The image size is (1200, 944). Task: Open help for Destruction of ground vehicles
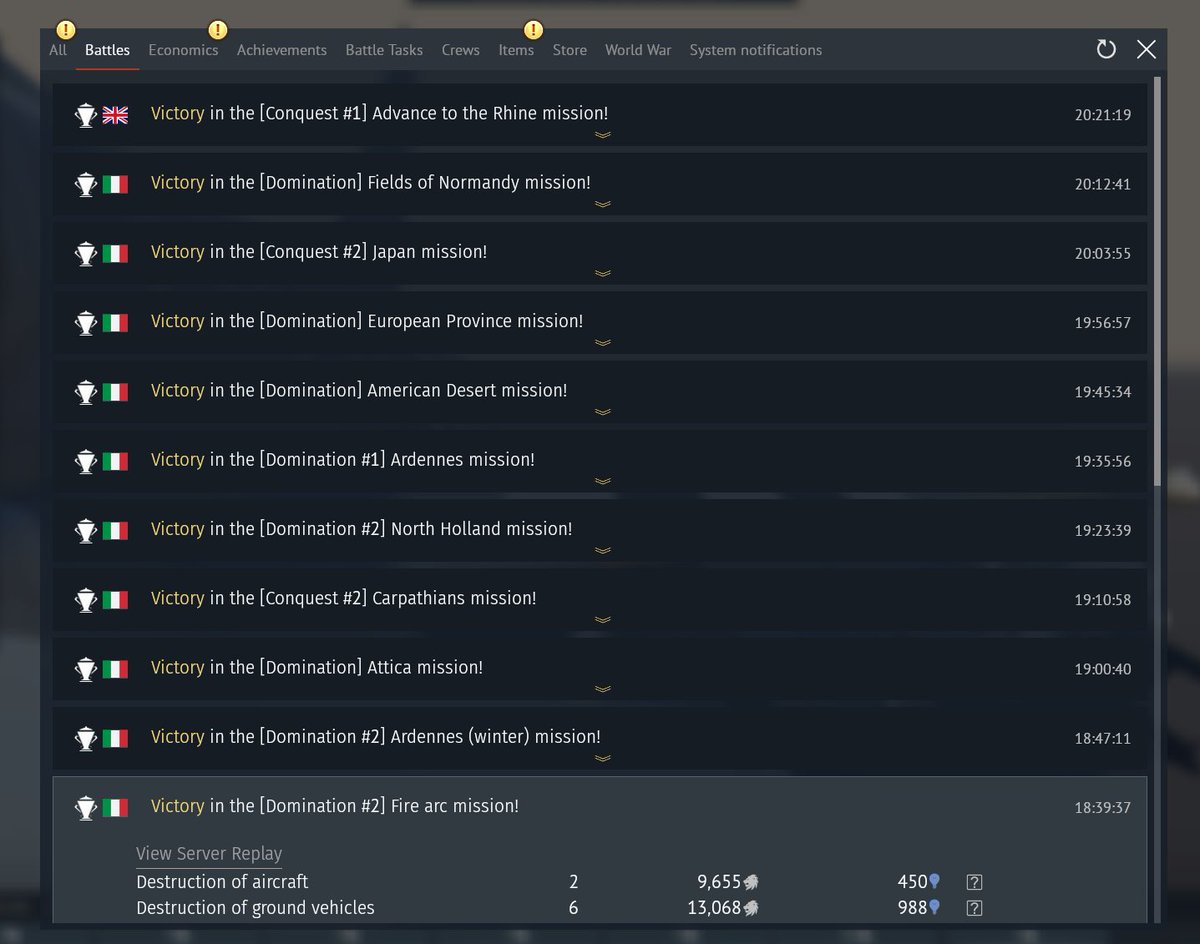[x=975, y=908]
